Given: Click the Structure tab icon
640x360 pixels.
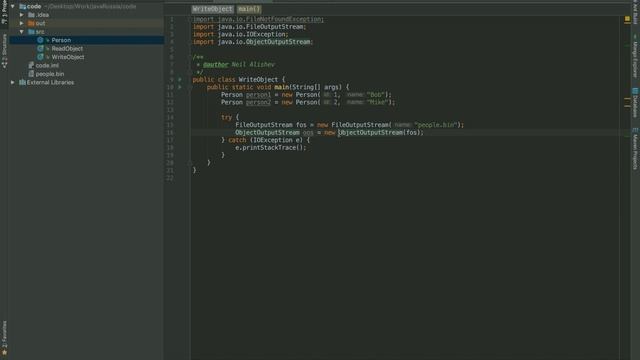Looking at the screenshot, I should tap(4, 65).
